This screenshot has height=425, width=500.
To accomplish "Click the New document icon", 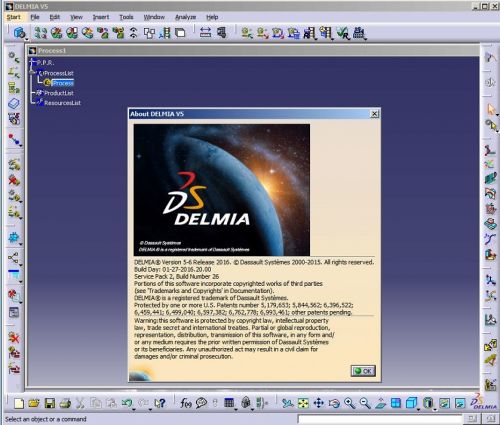I will pos(19,403).
